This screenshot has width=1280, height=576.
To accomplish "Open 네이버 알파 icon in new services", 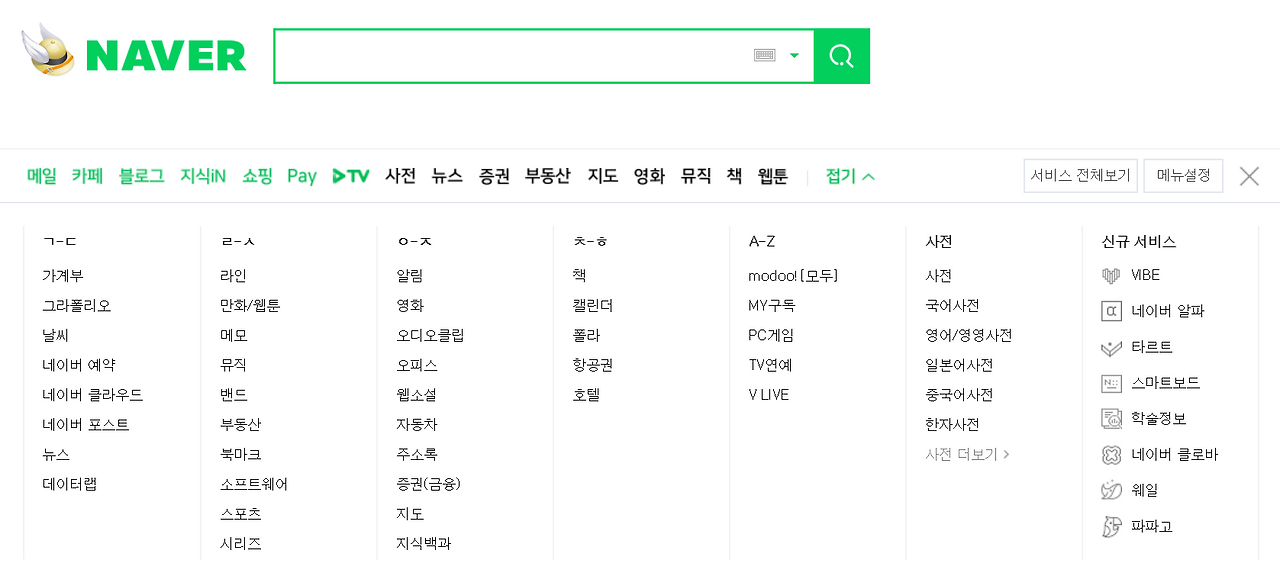I will click(x=1111, y=311).
